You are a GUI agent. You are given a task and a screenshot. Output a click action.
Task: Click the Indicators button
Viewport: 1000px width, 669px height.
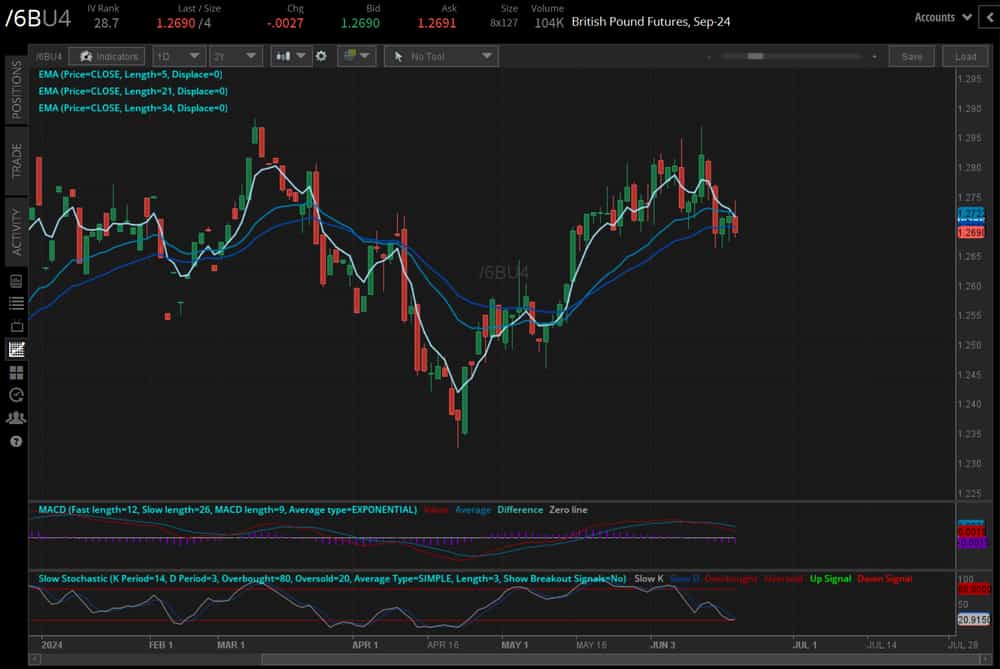point(107,56)
